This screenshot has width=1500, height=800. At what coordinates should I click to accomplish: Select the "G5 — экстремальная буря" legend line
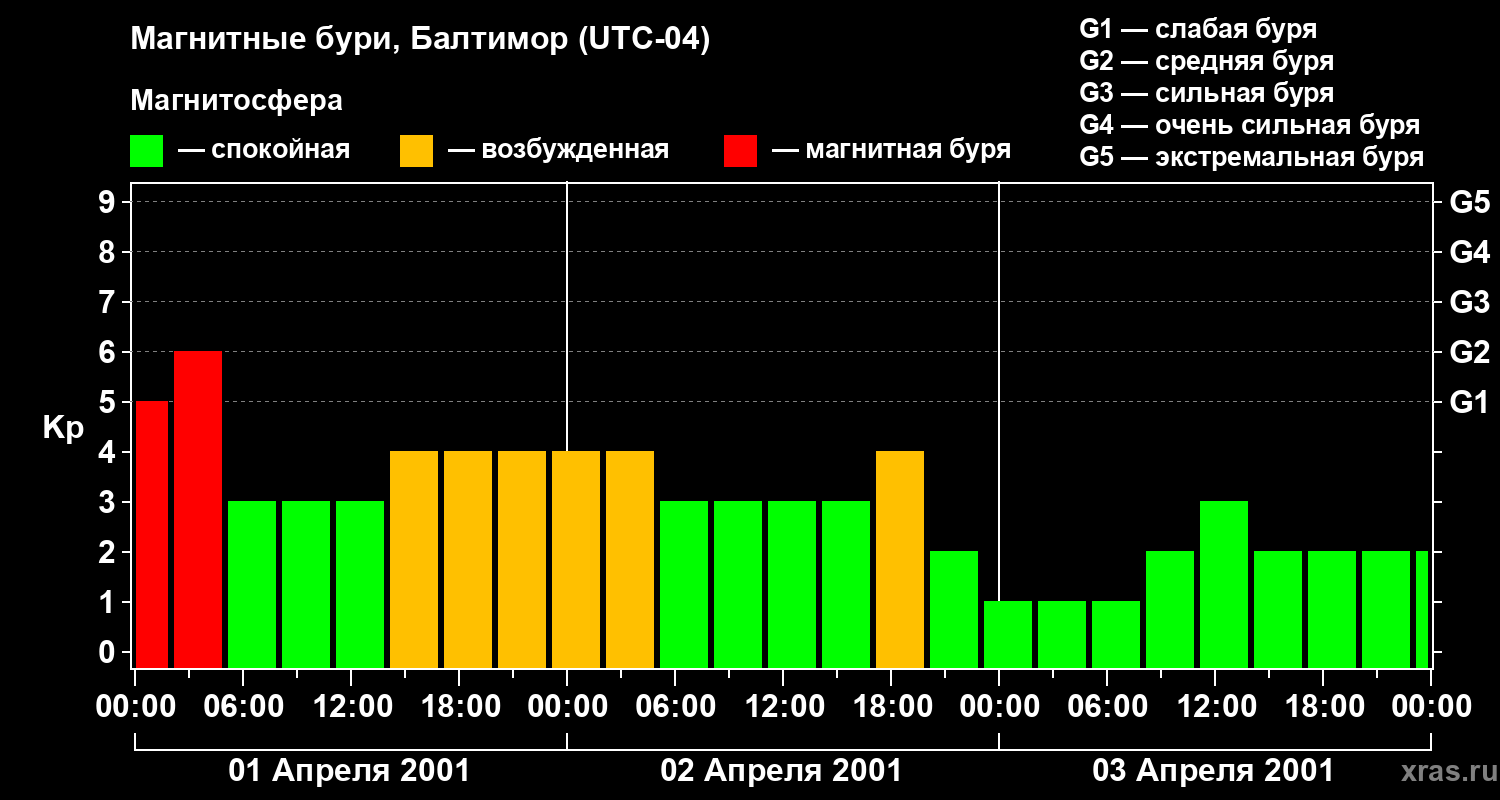[1251, 157]
